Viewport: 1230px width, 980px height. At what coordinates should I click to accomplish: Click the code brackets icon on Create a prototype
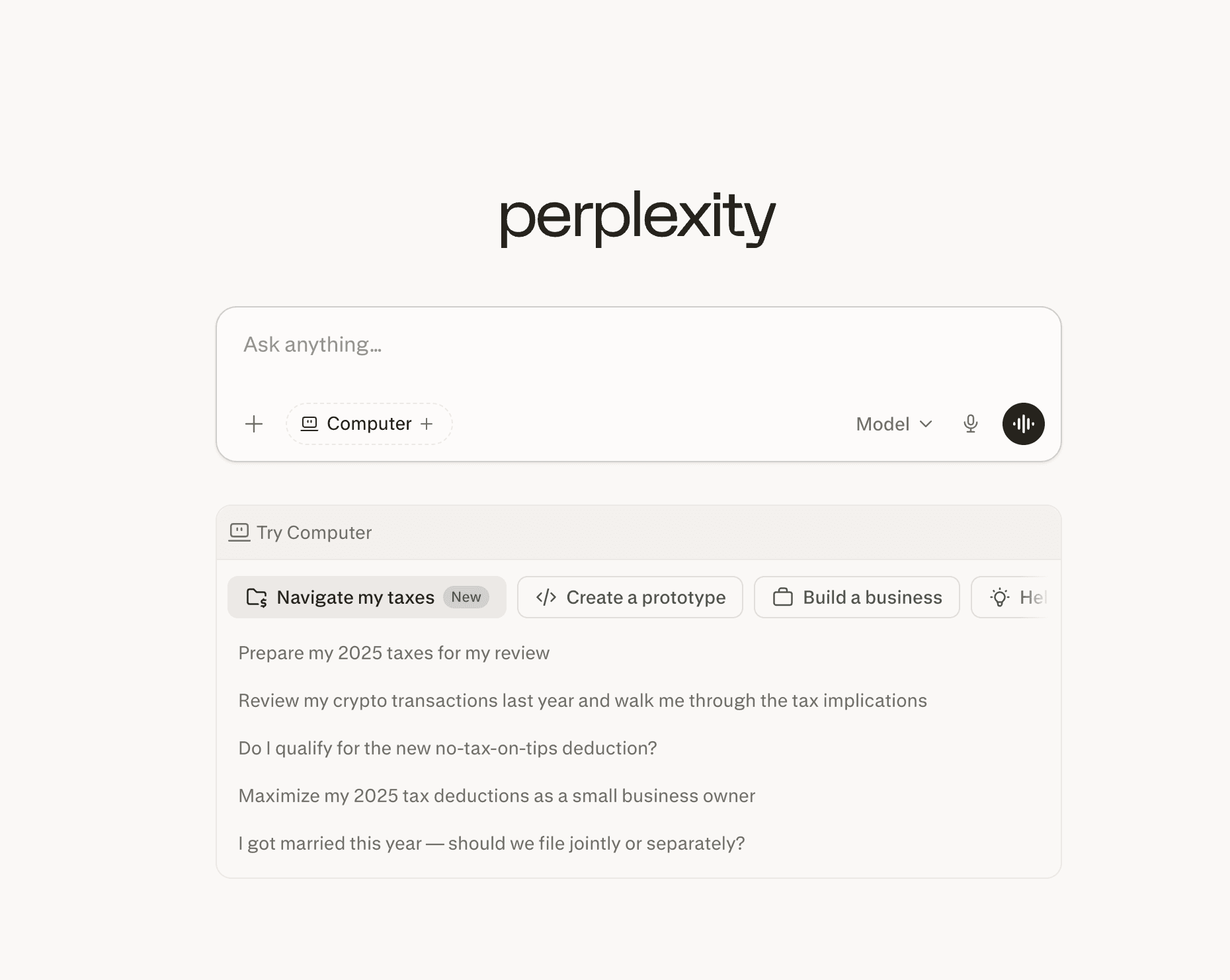click(546, 597)
